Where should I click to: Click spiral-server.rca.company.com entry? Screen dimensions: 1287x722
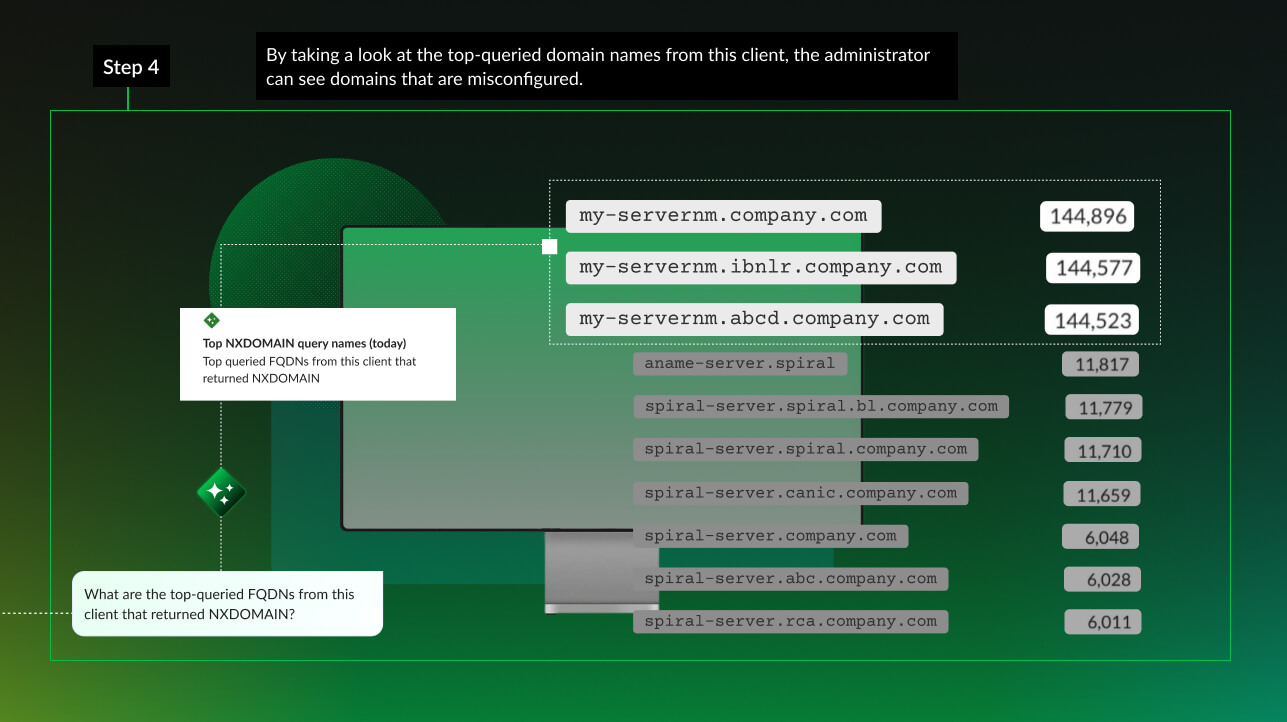(791, 621)
